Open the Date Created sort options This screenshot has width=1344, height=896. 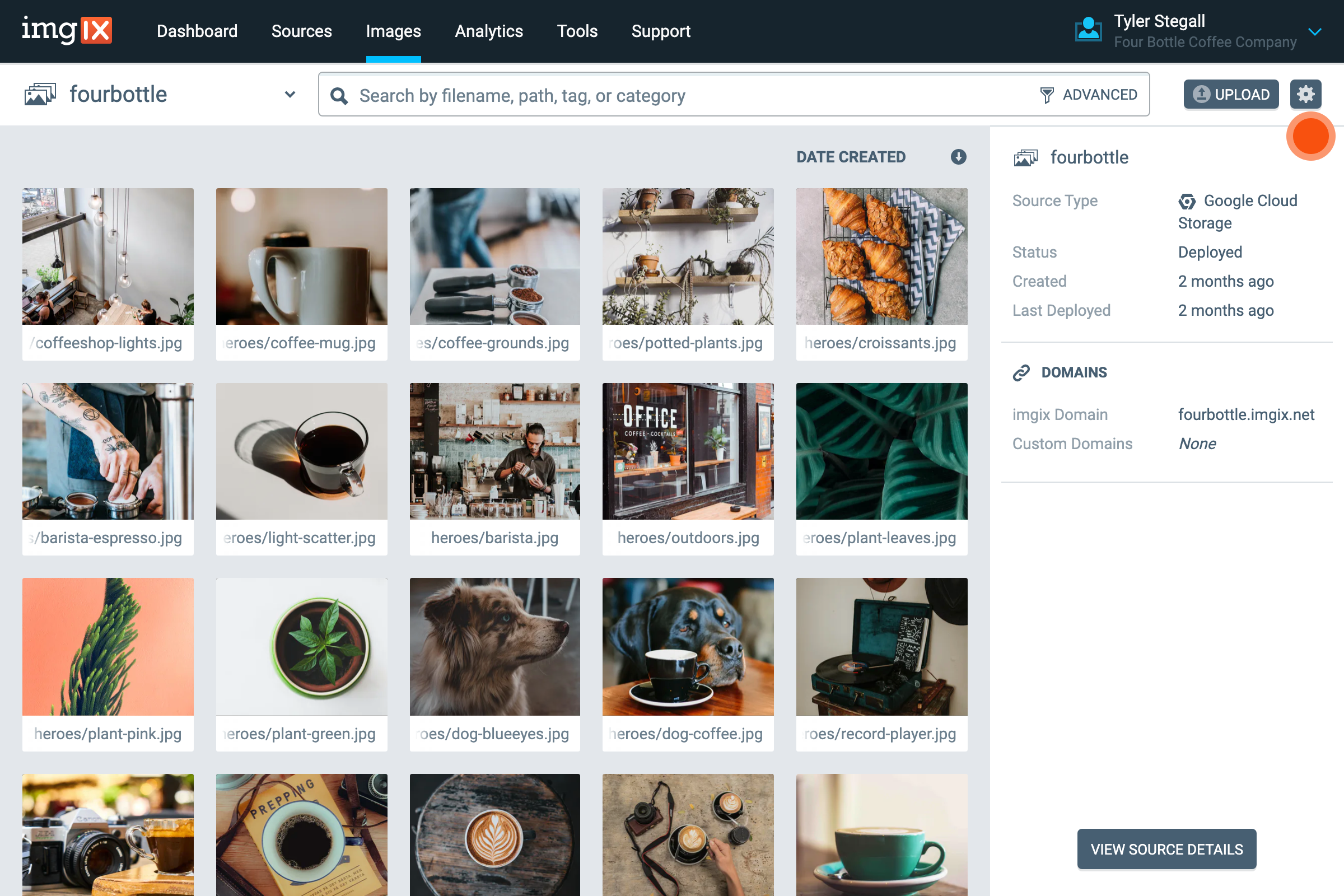click(x=850, y=157)
